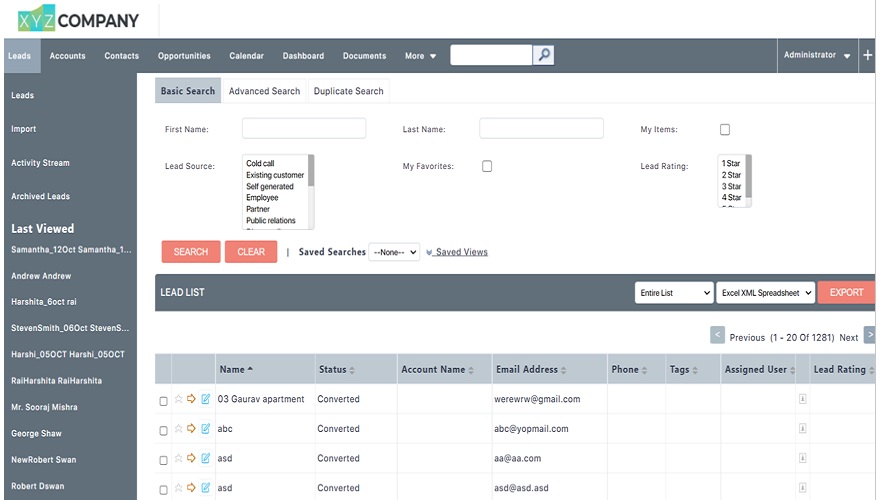Click the global search magnifier icon
This screenshot has width=890, height=500.
[543, 55]
